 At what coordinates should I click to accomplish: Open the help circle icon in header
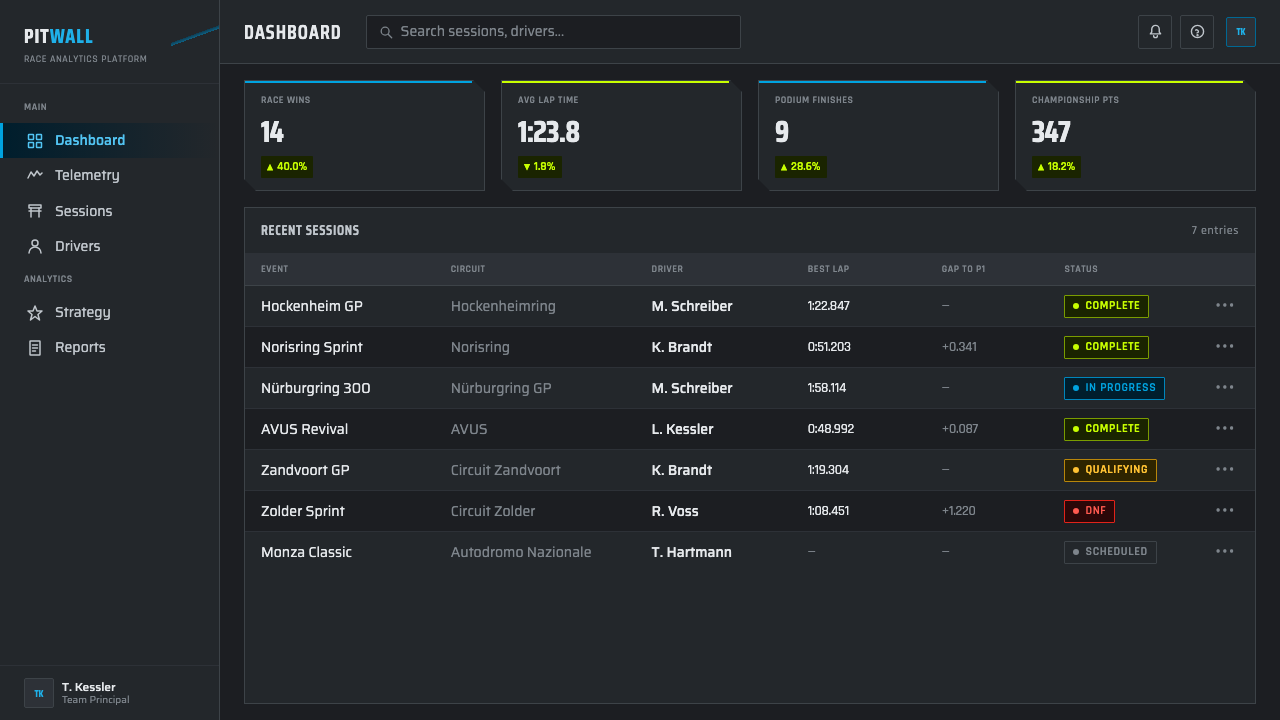(1197, 32)
